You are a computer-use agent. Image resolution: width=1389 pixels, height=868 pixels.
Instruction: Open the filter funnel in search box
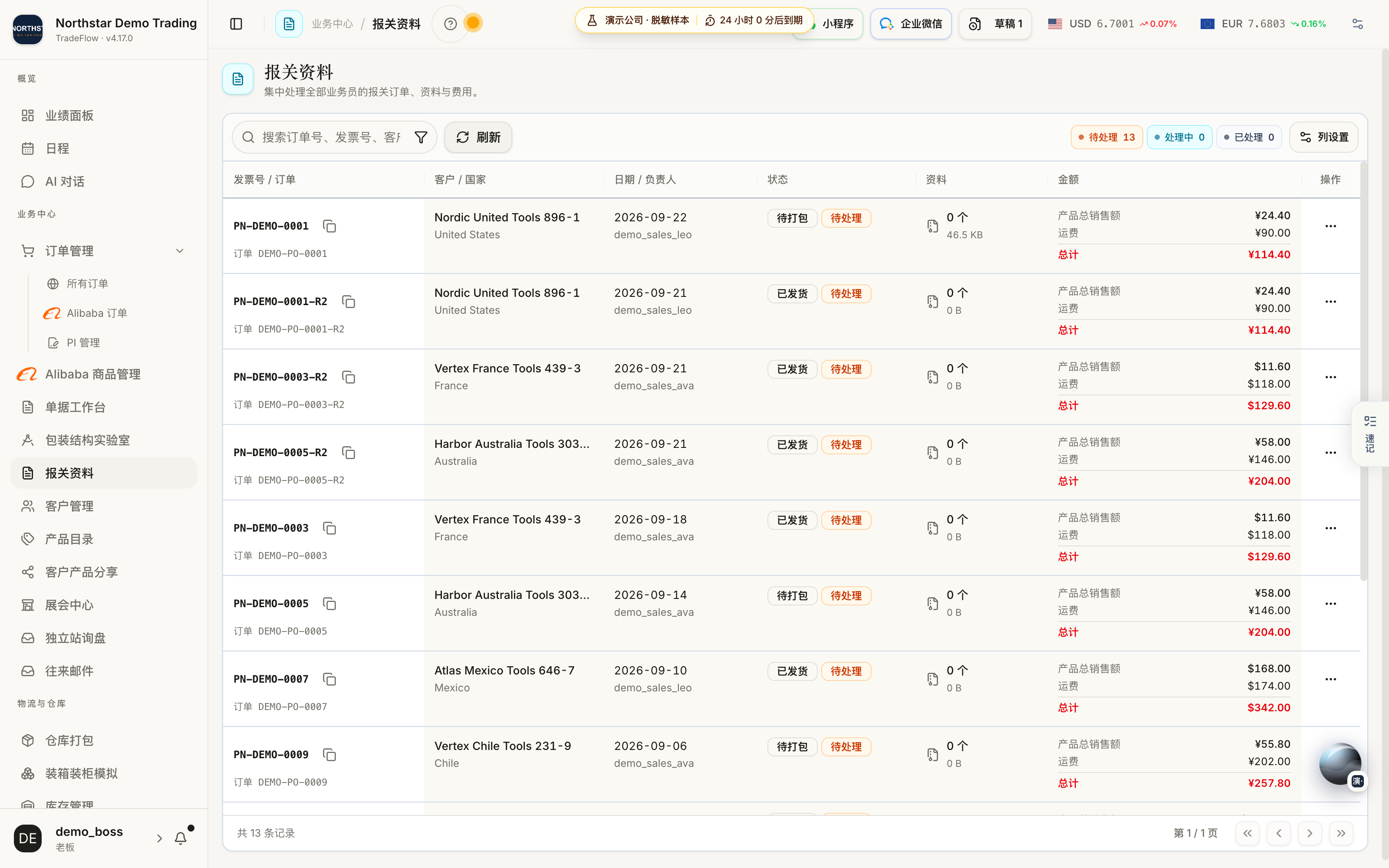[x=421, y=137]
